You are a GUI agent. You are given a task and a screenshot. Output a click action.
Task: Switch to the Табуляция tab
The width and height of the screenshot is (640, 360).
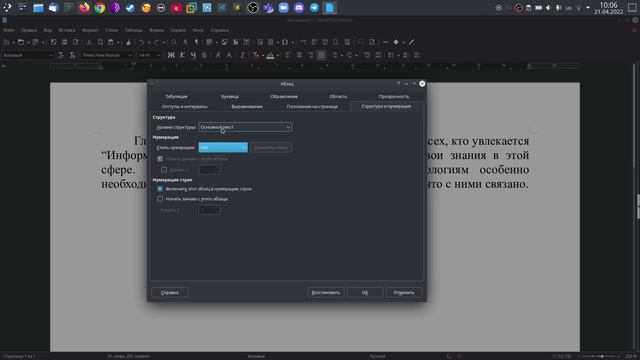pyautogui.click(x=176, y=97)
